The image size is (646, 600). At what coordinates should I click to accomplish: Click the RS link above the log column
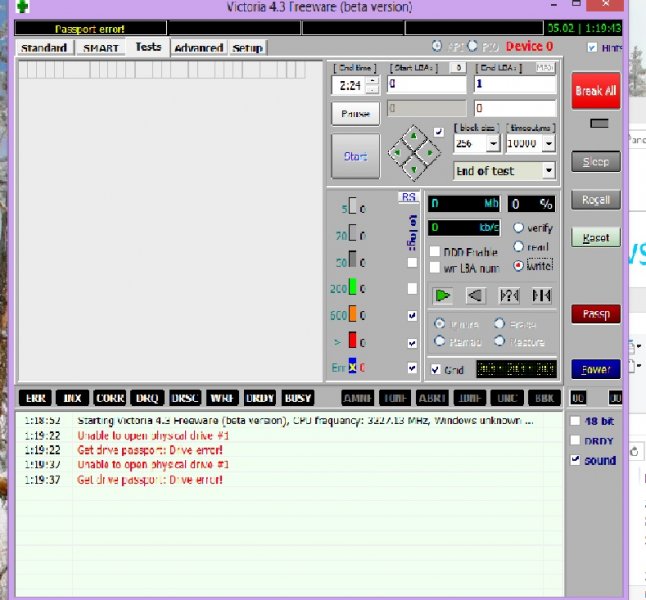pyautogui.click(x=408, y=197)
